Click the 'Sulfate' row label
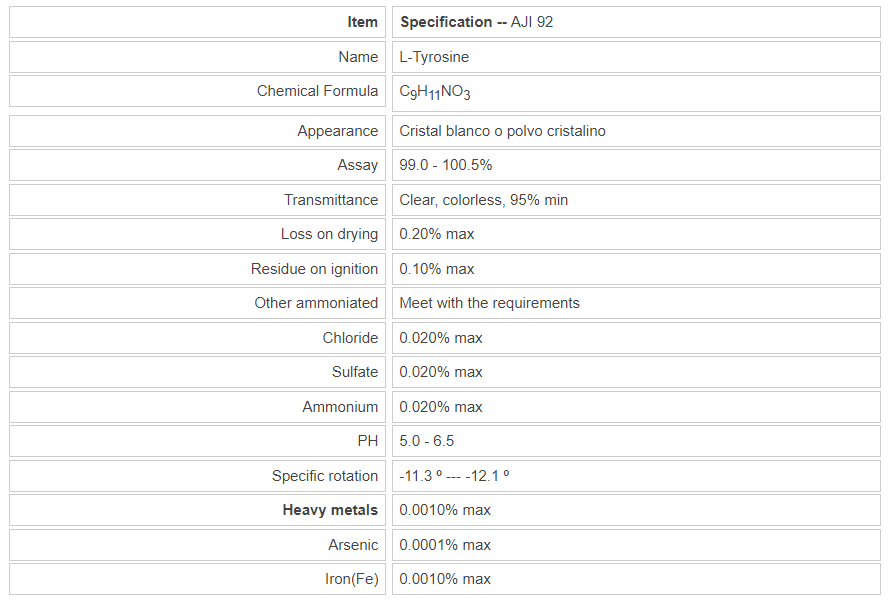The width and height of the screenshot is (890, 600). (355, 372)
